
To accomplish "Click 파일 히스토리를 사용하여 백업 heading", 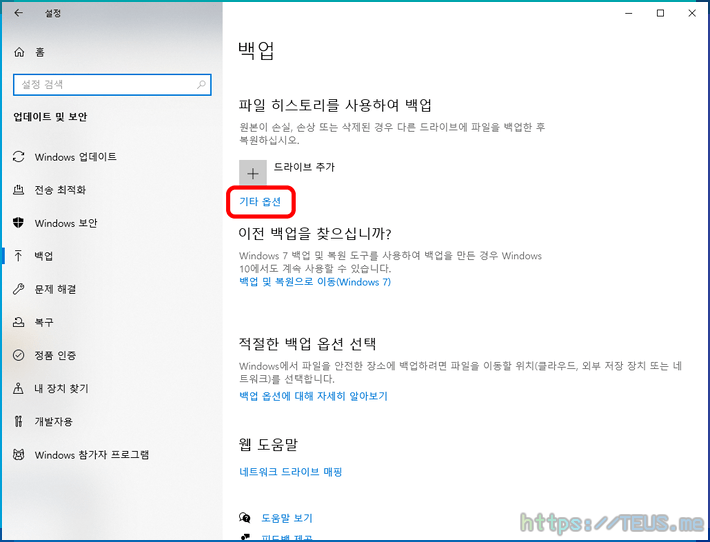I will tap(335, 105).
